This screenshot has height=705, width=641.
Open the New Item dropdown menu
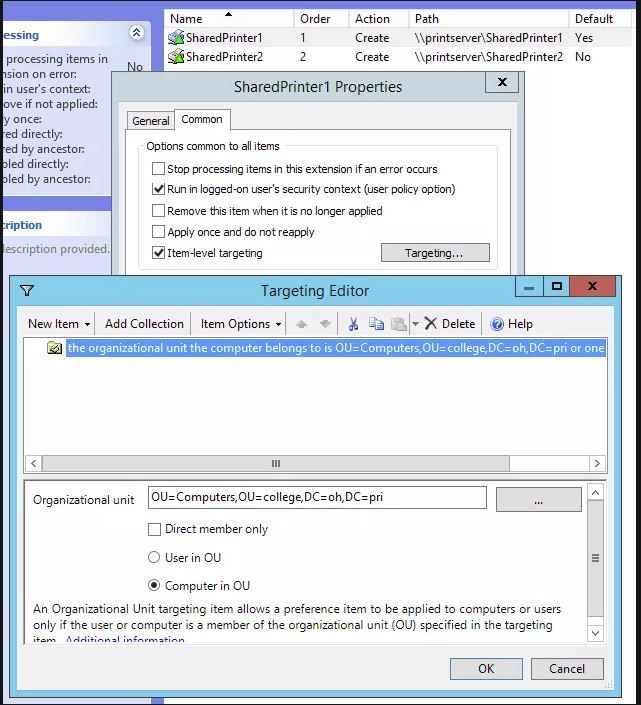coord(59,324)
